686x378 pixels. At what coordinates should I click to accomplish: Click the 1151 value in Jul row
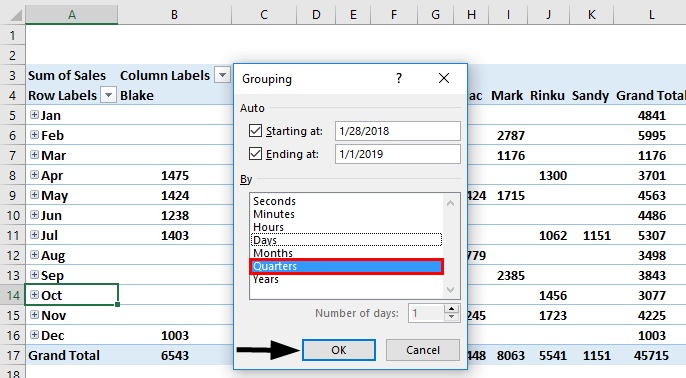tap(597, 235)
